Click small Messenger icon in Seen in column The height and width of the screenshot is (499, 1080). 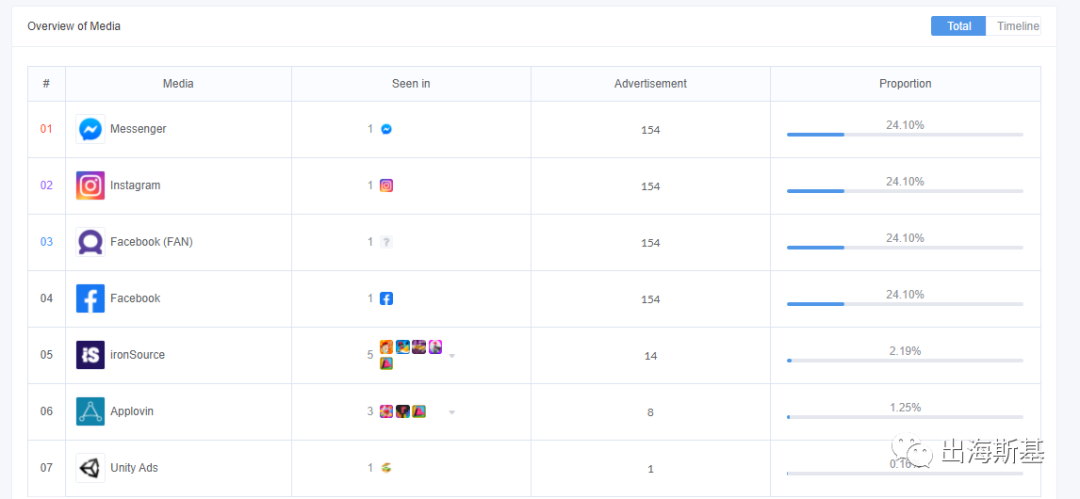pyautogui.click(x=386, y=129)
